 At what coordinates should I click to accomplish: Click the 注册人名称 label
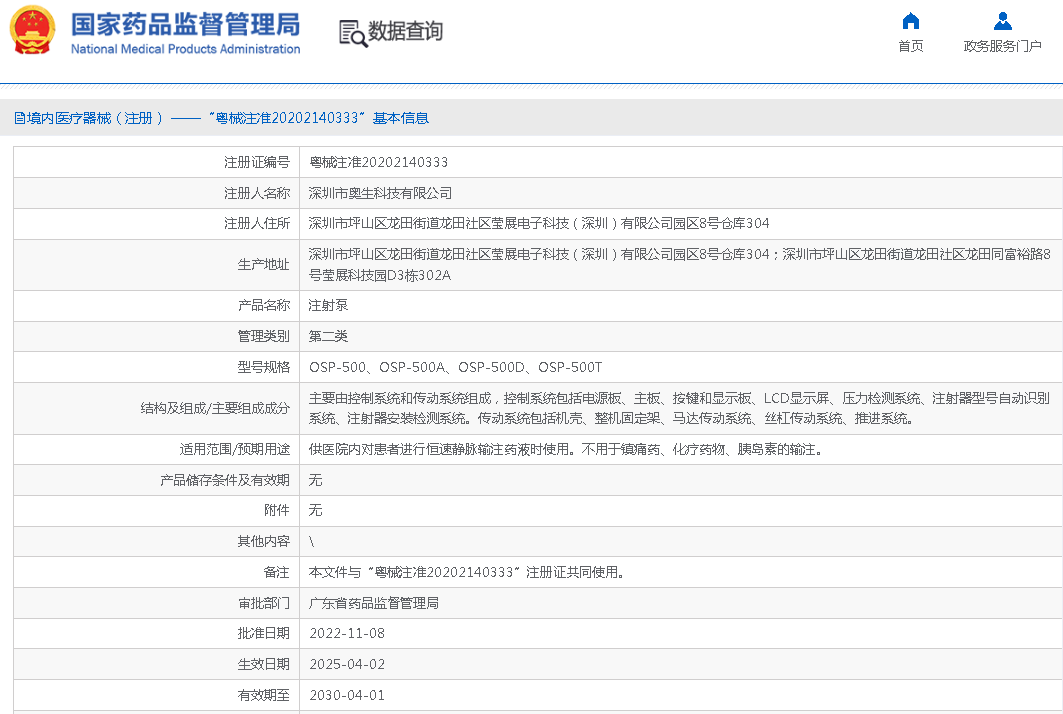pyautogui.click(x=257, y=193)
